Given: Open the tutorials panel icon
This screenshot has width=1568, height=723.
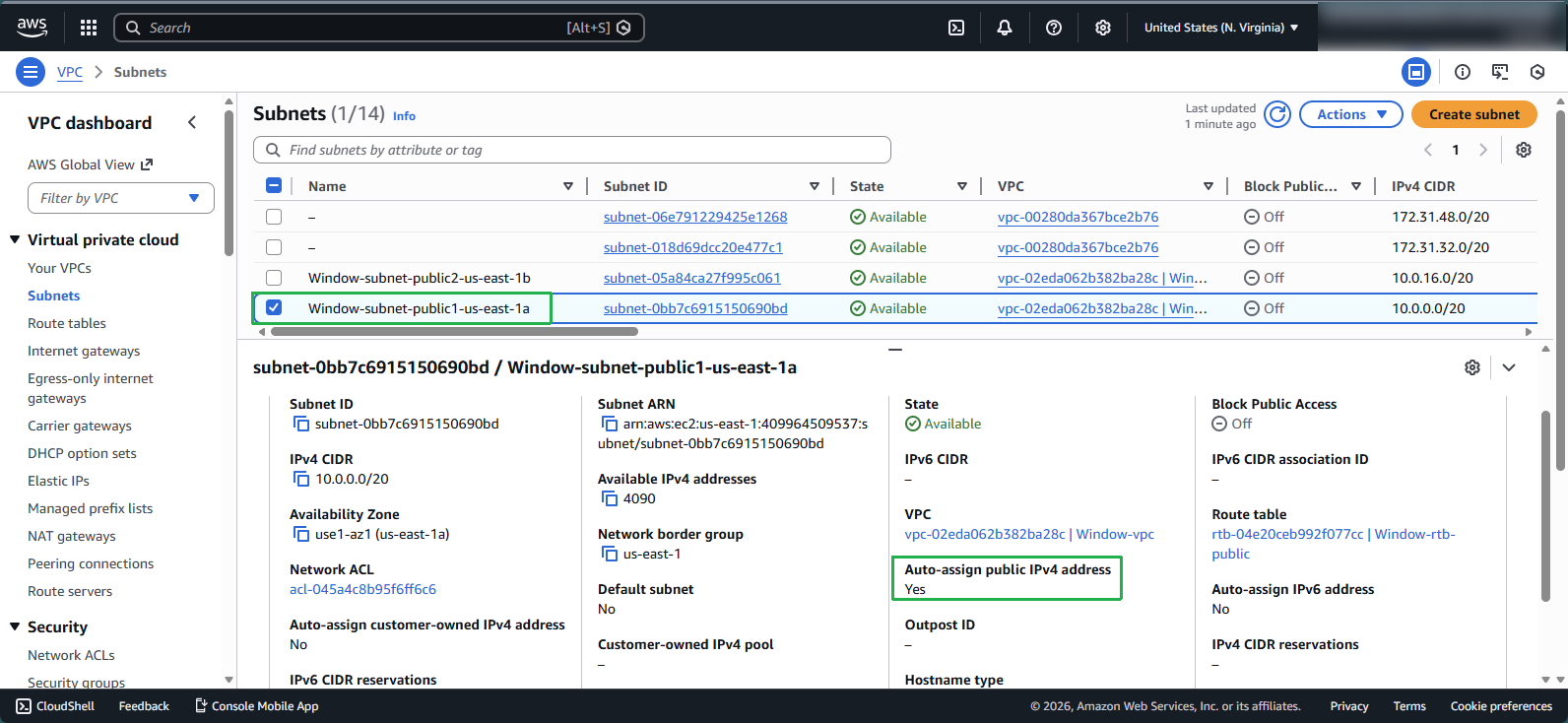Looking at the screenshot, I should [1500, 72].
